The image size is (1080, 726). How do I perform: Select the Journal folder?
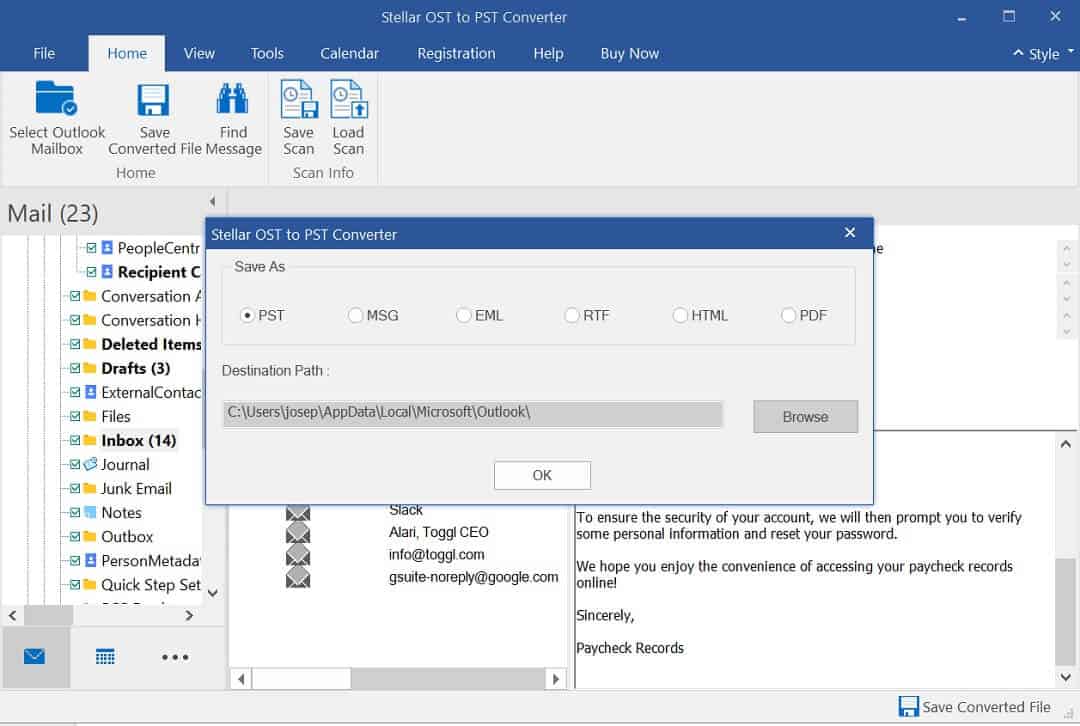point(125,464)
